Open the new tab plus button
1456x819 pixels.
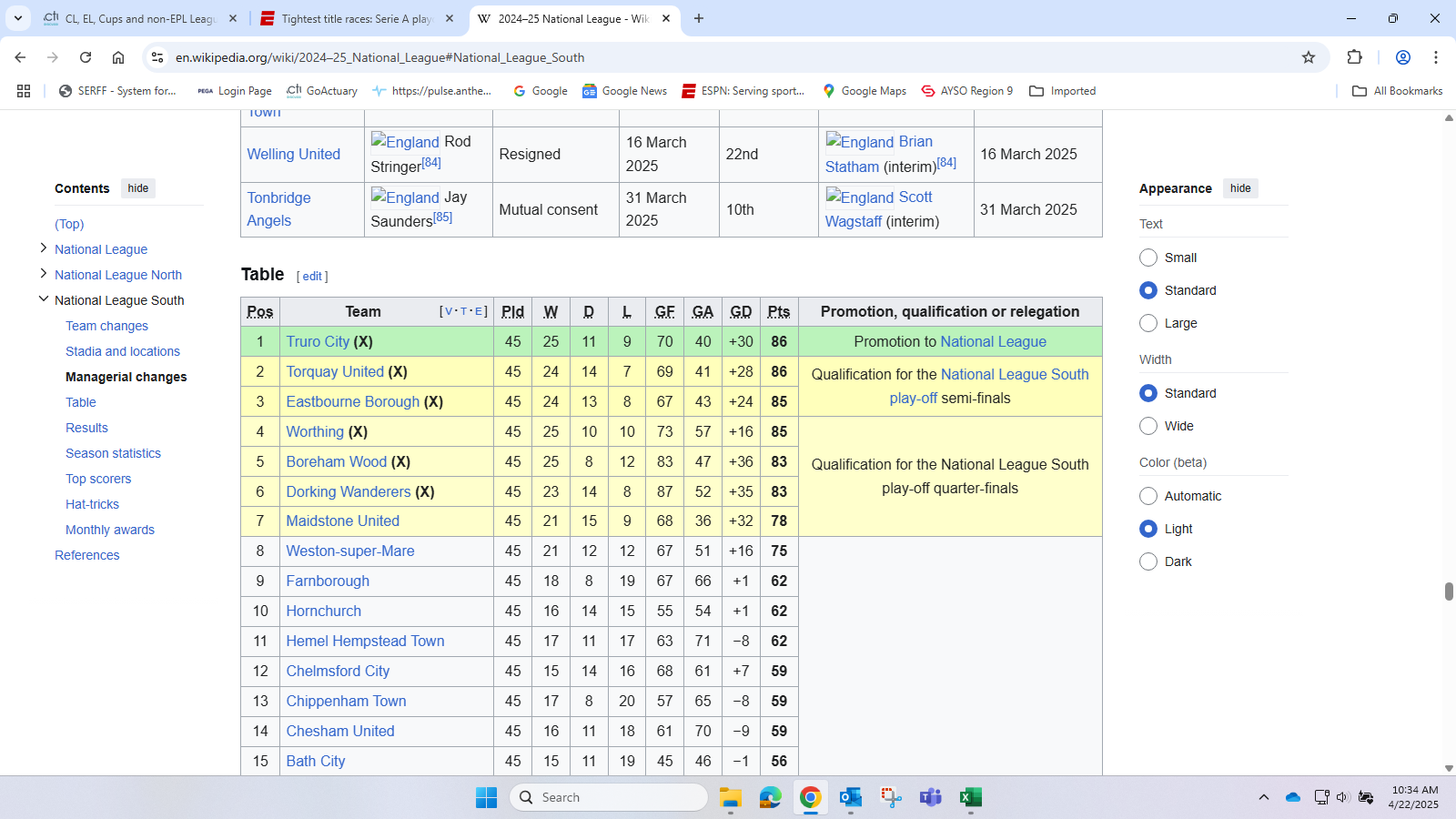tap(699, 18)
